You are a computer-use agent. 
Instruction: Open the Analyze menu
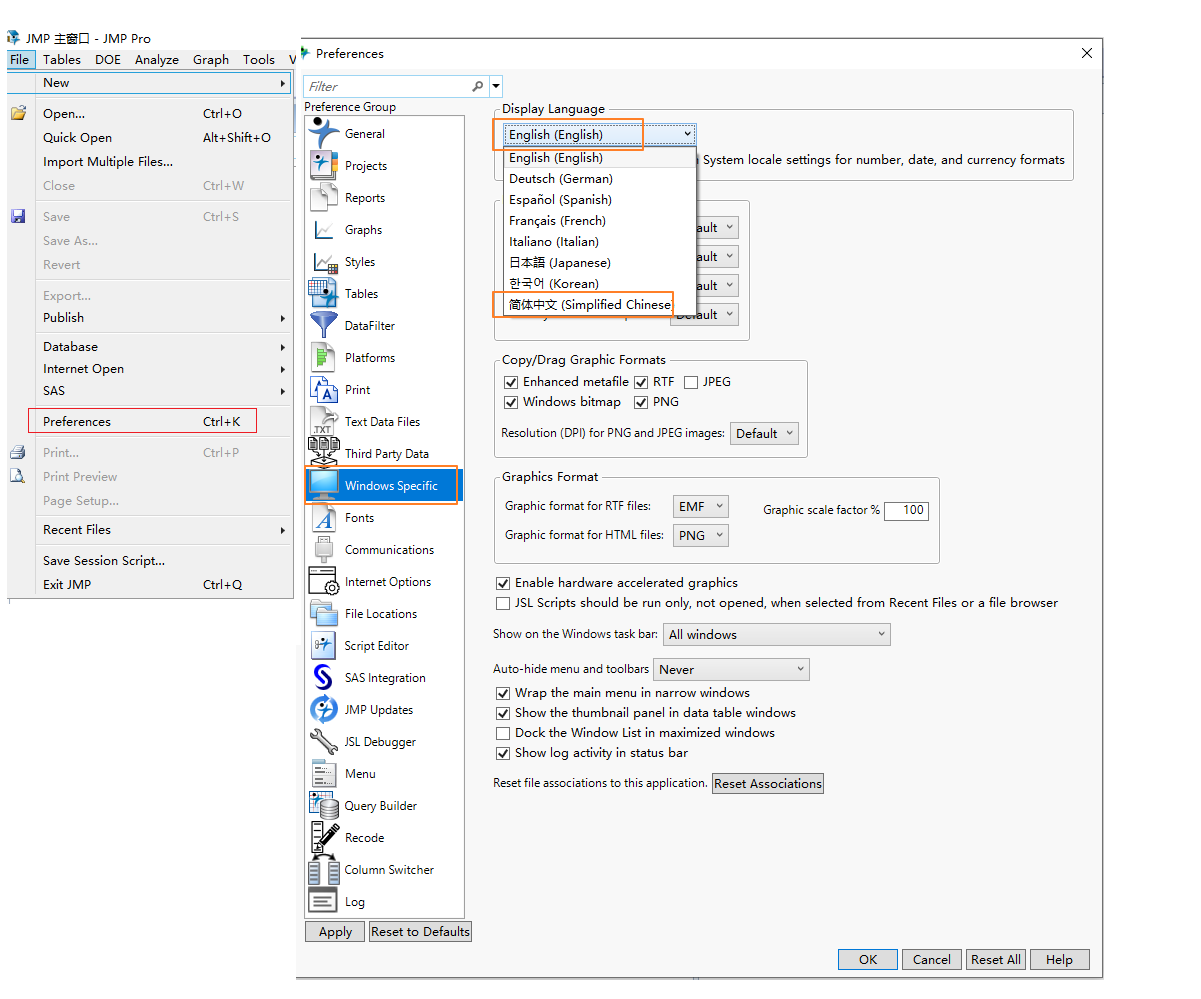157,60
